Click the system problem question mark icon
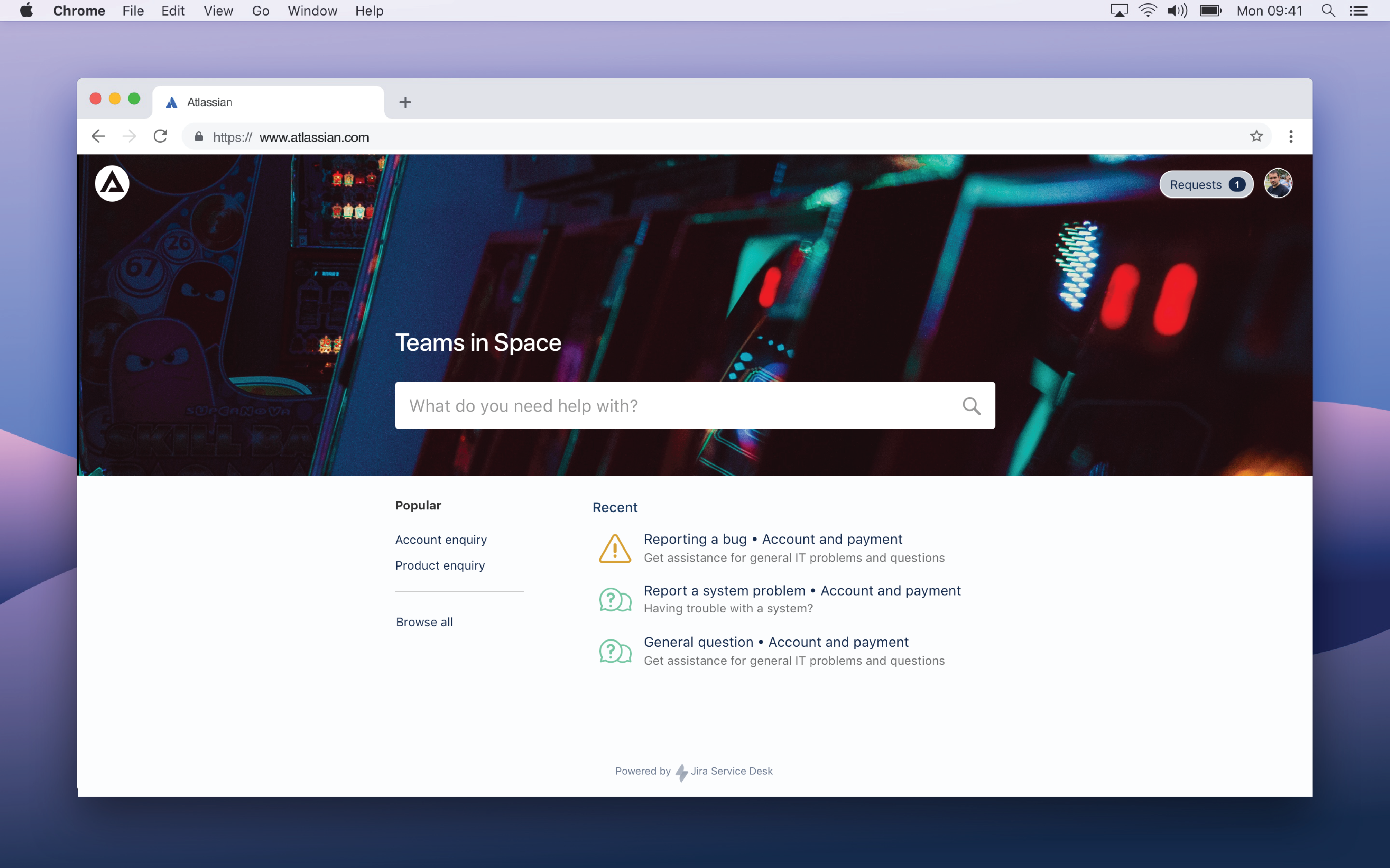 613,599
